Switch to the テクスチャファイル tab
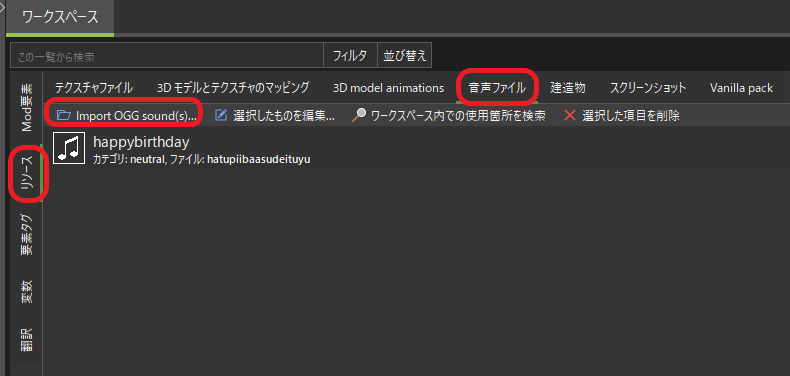 tap(94, 88)
